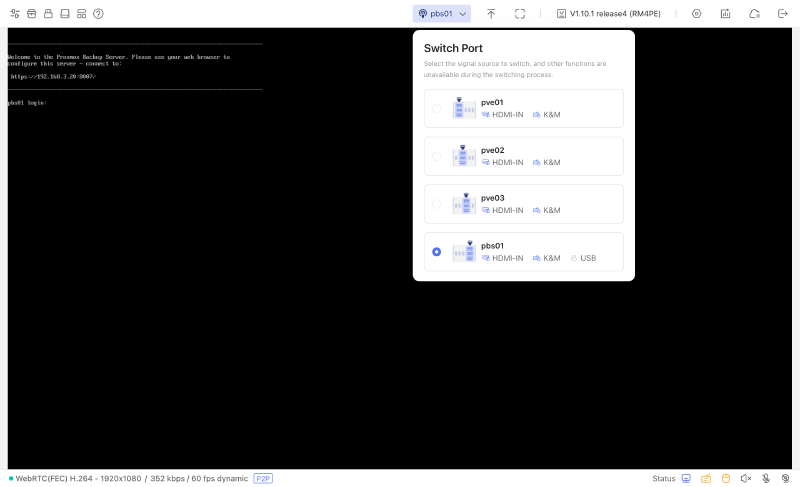Click K&M label on pve01 card
This screenshot has height=487, width=800.
click(546, 115)
